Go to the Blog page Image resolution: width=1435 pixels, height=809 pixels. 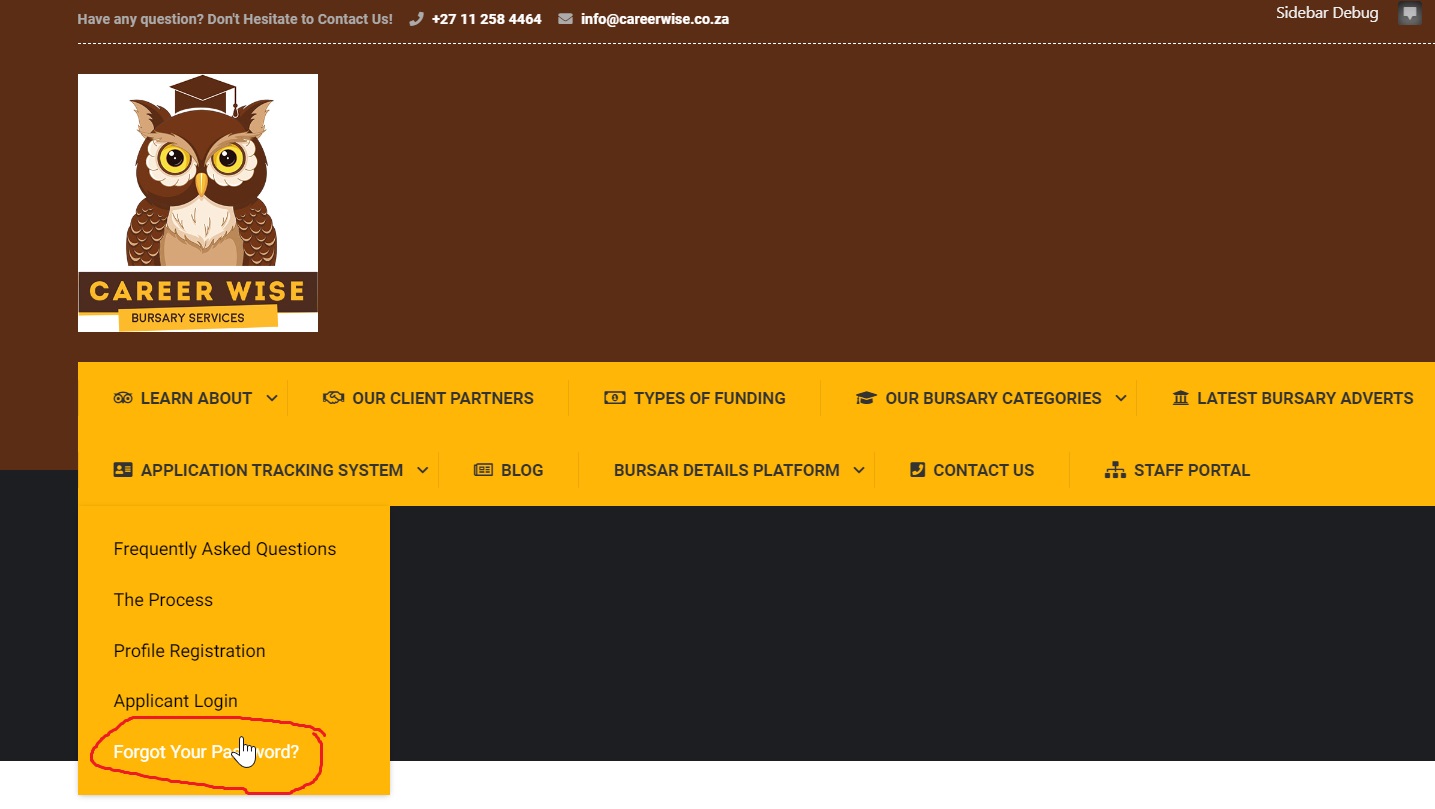[x=522, y=470]
